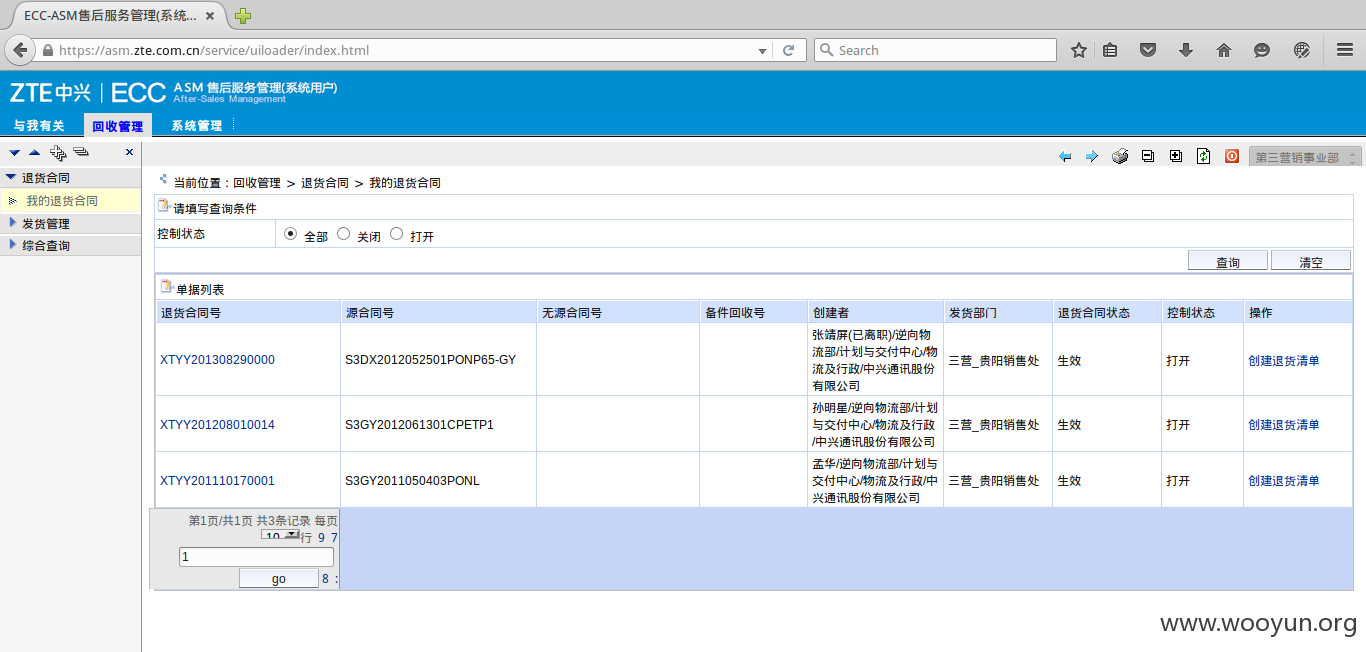Click the document list note icon
This screenshot has height=652, width=1366.
tap(167, 287)
